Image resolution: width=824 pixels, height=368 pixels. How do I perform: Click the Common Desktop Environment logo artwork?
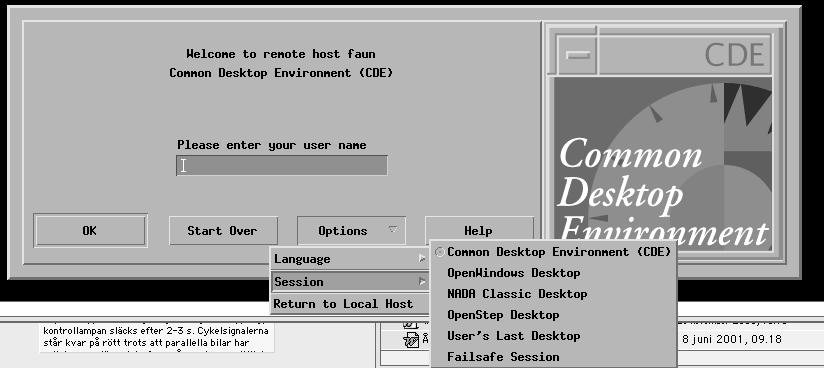click(664, 162)
